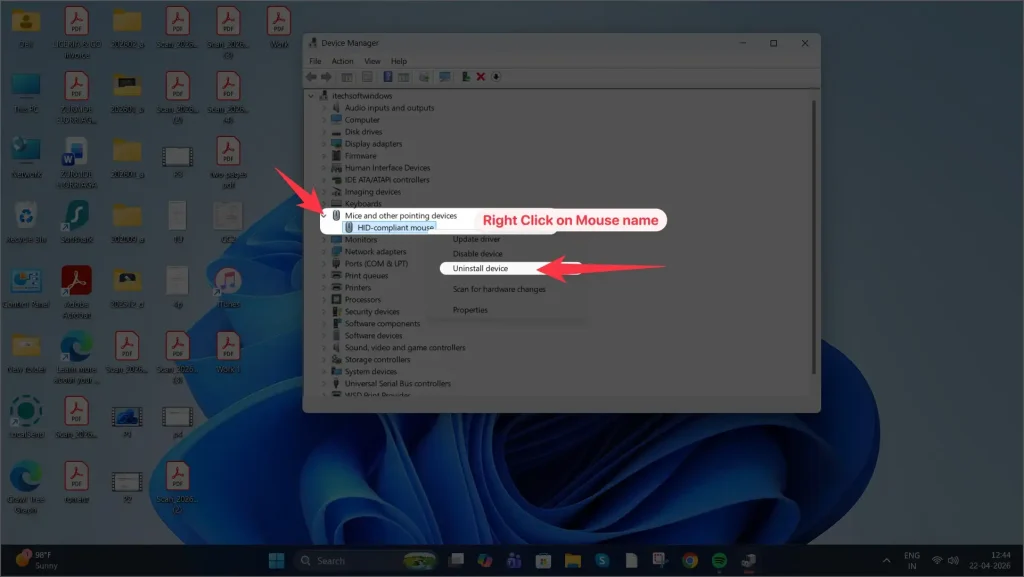Expand the Display adapters category
1024x577 pixels.
pyautogui.click(x=323, y=144)
